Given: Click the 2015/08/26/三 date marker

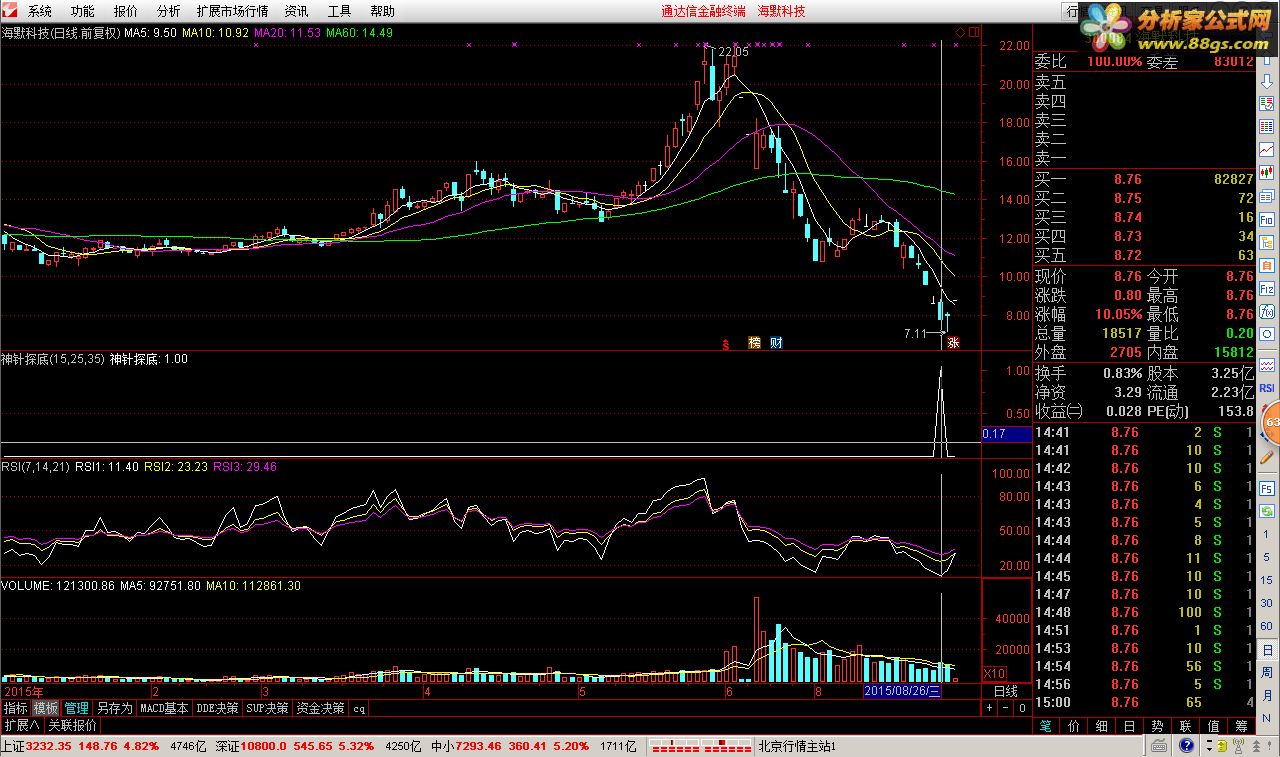Looking at the screenshot, I should [x=903, y=691].
